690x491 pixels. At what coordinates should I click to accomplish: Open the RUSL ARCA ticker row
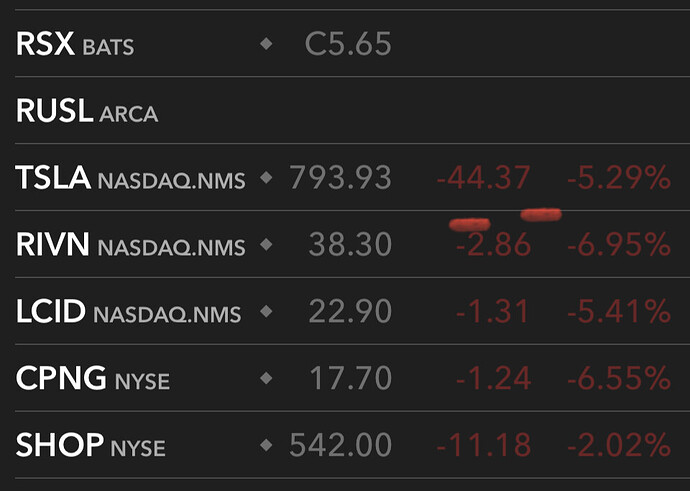(352, 110)
